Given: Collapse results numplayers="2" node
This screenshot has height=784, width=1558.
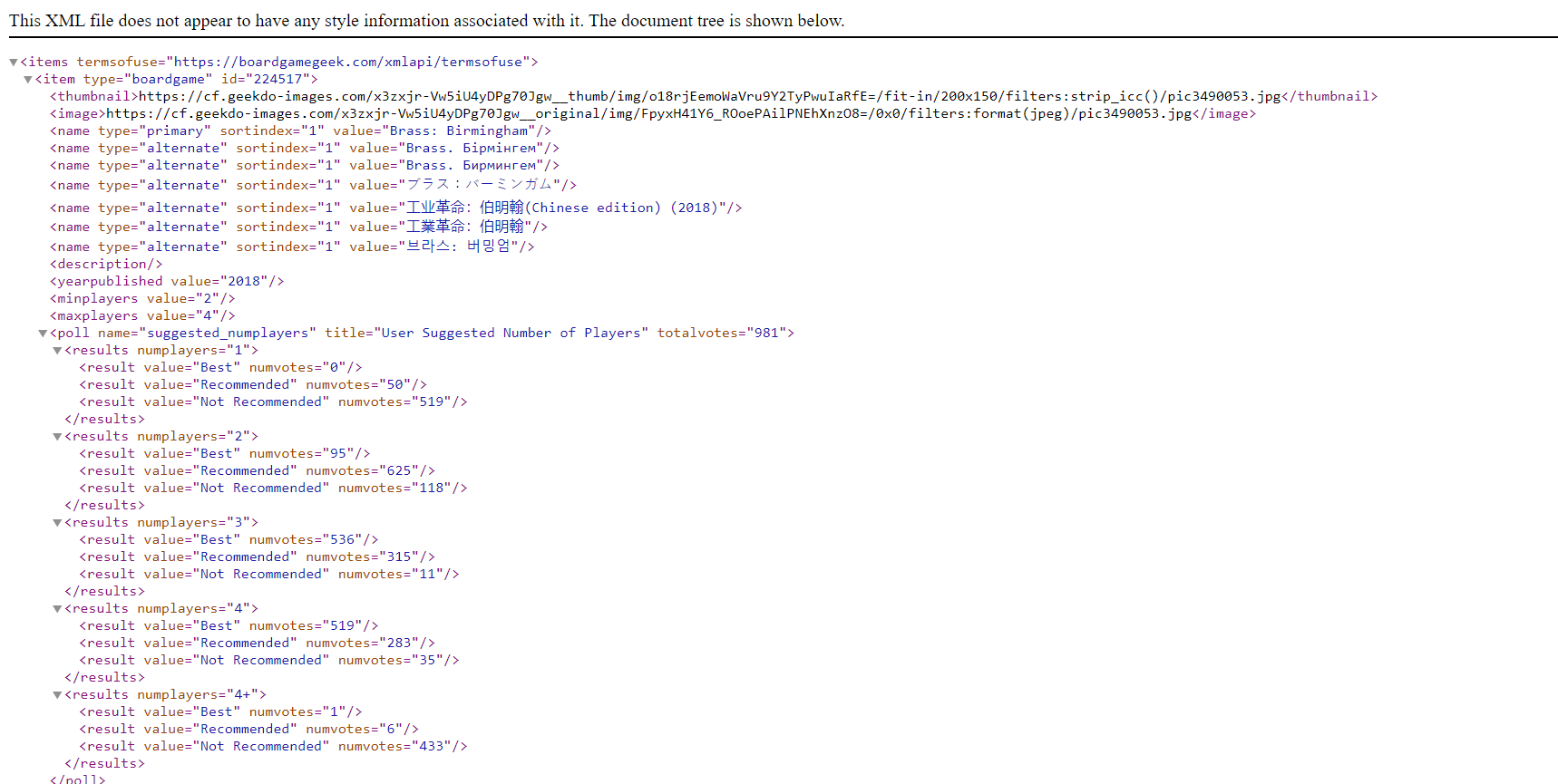Looking at the screenshot, I should point(57,437).
